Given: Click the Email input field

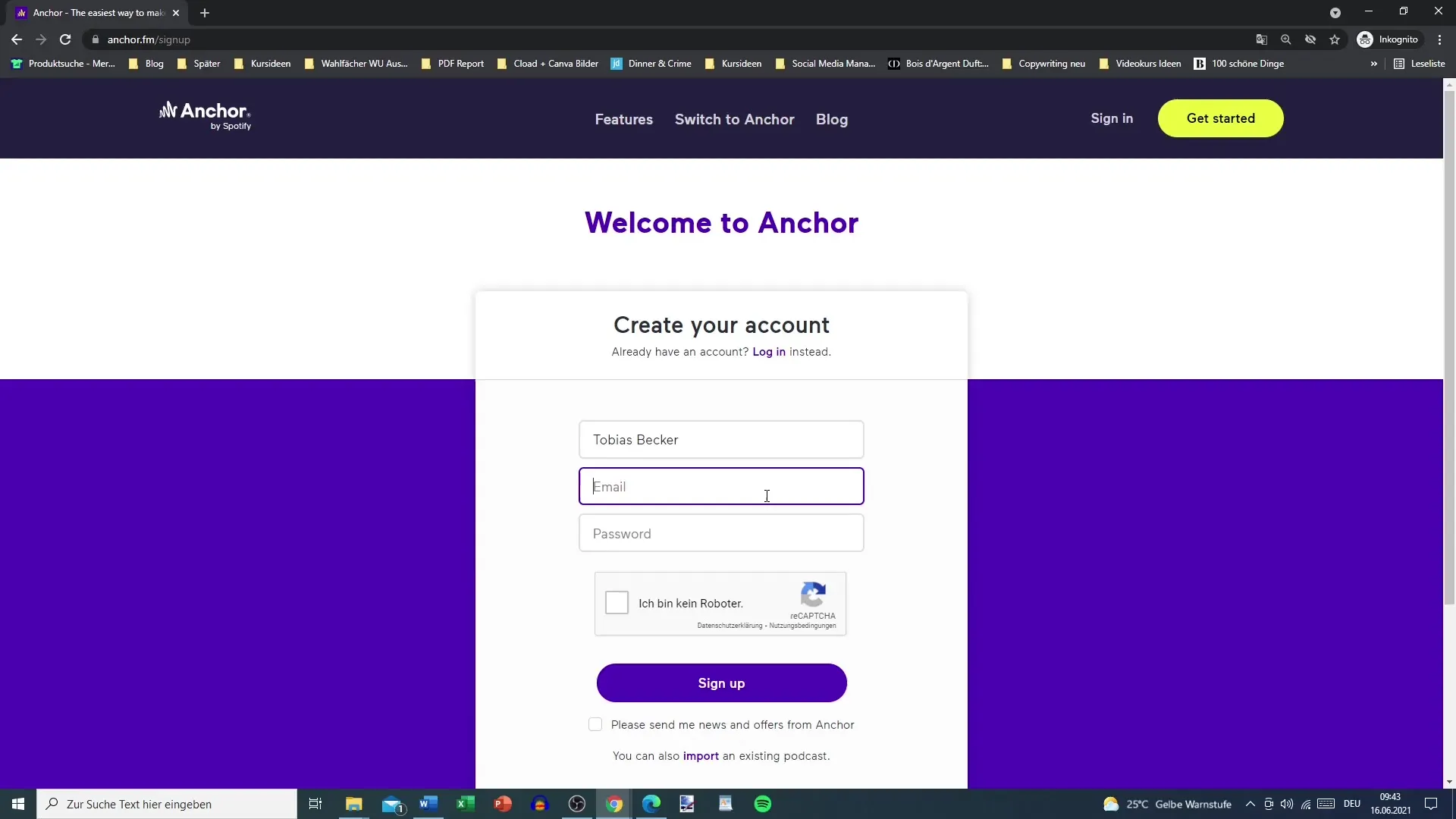Looking at the screenshot, I should 721,486.
